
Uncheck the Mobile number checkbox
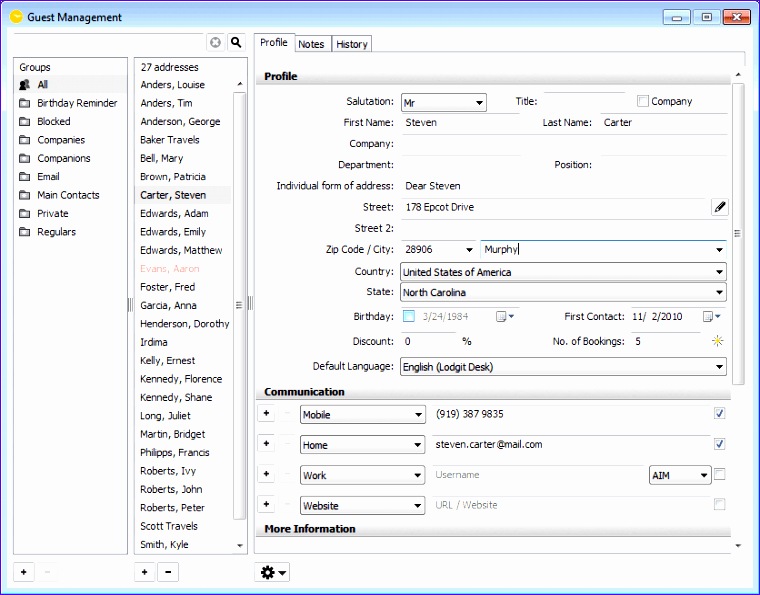(x=719, y=413)
